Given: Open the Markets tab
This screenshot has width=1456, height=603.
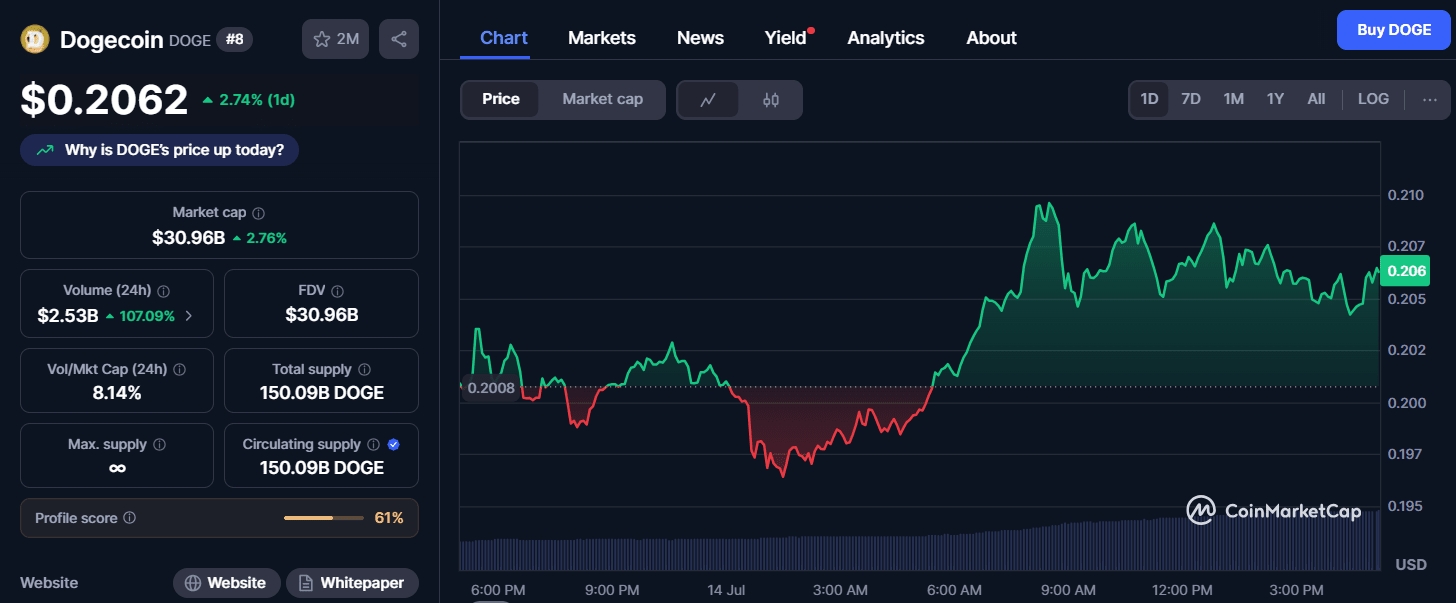Looking at the screenshot, I should click(602, 38).
